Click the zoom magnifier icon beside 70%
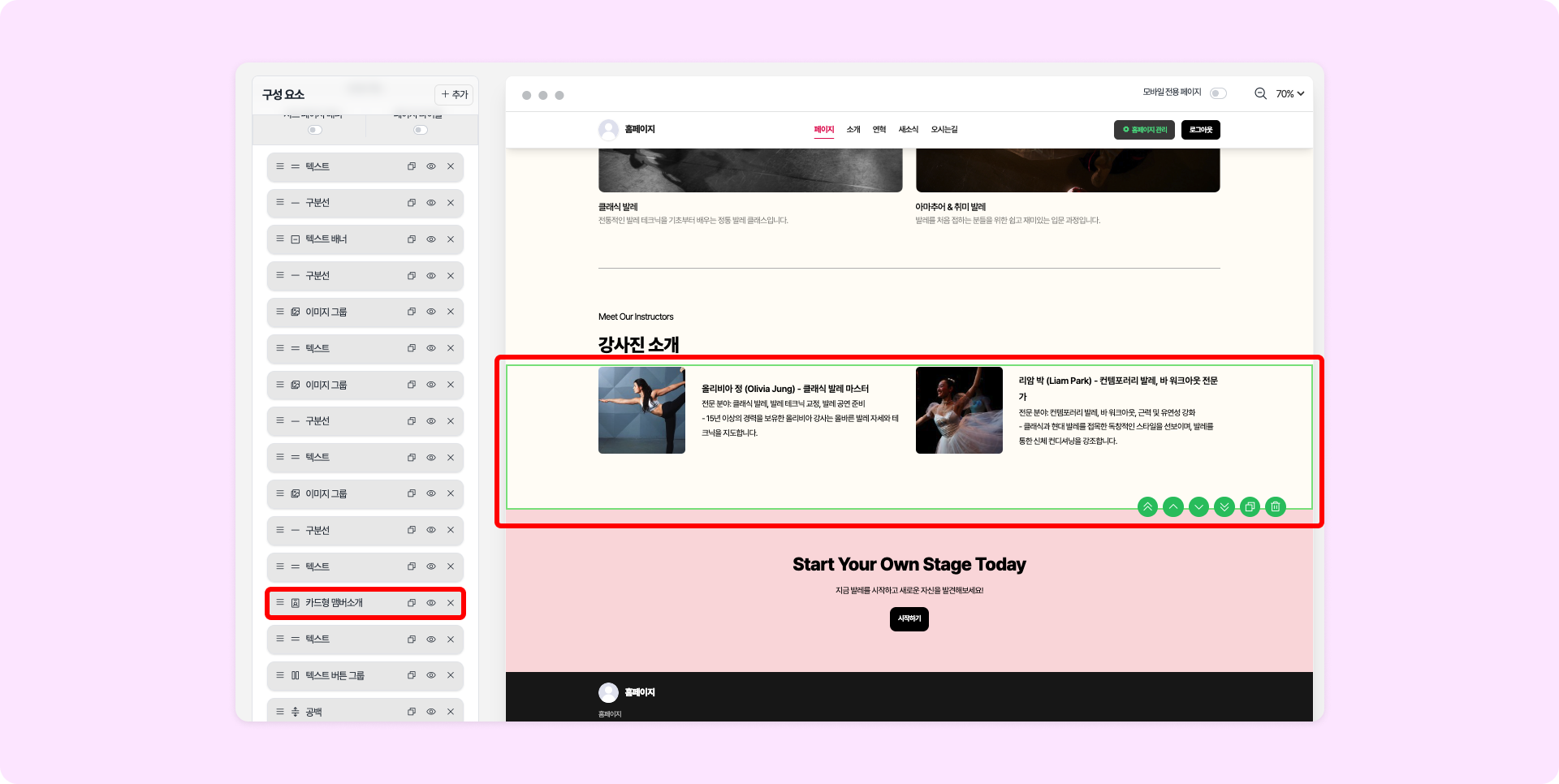The width and height of the screenshot is (1559, 784). tap(1260, 93)
